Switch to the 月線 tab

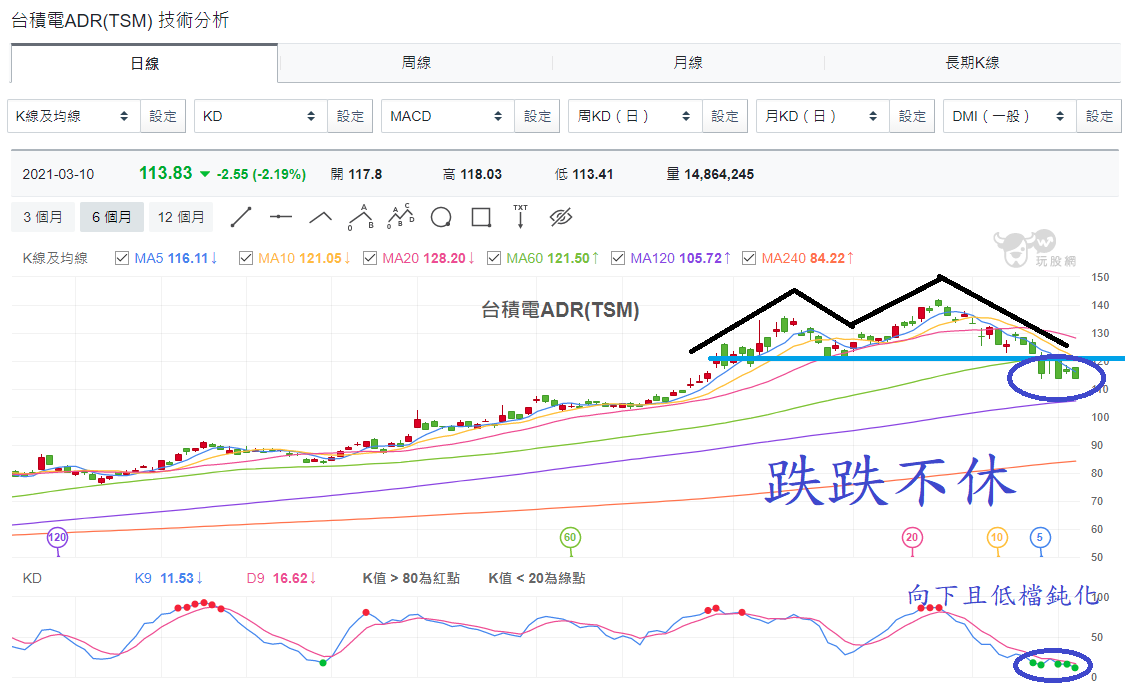click(688, 63)
